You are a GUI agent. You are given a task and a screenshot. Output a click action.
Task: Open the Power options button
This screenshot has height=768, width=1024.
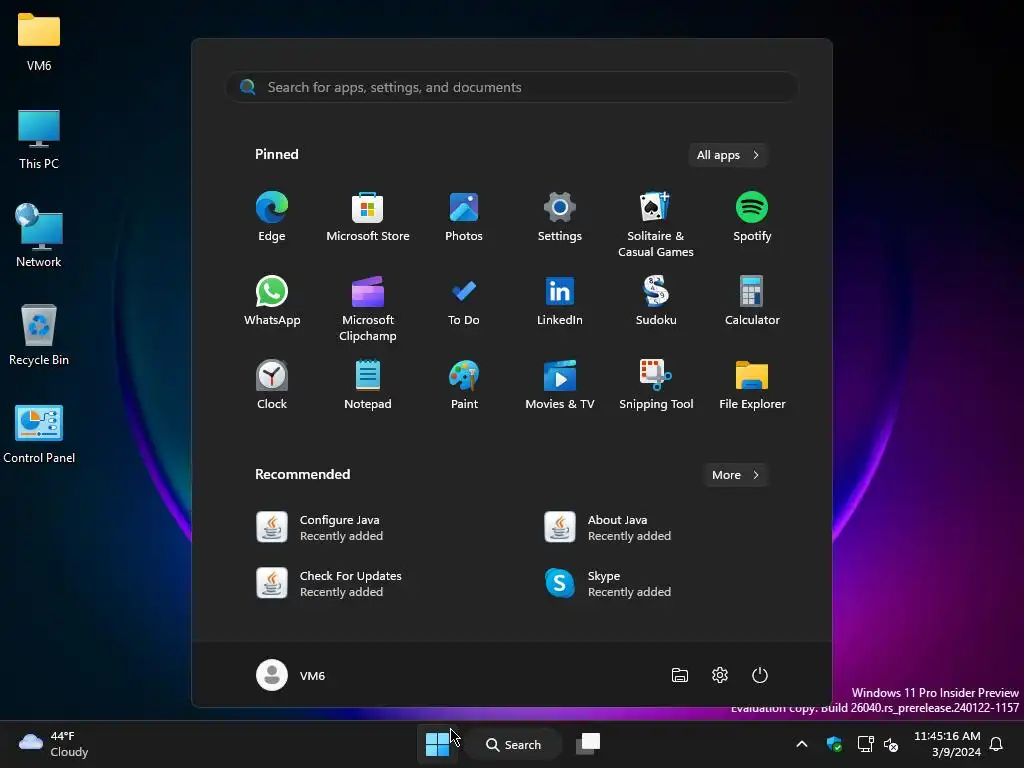pos(760,675)
